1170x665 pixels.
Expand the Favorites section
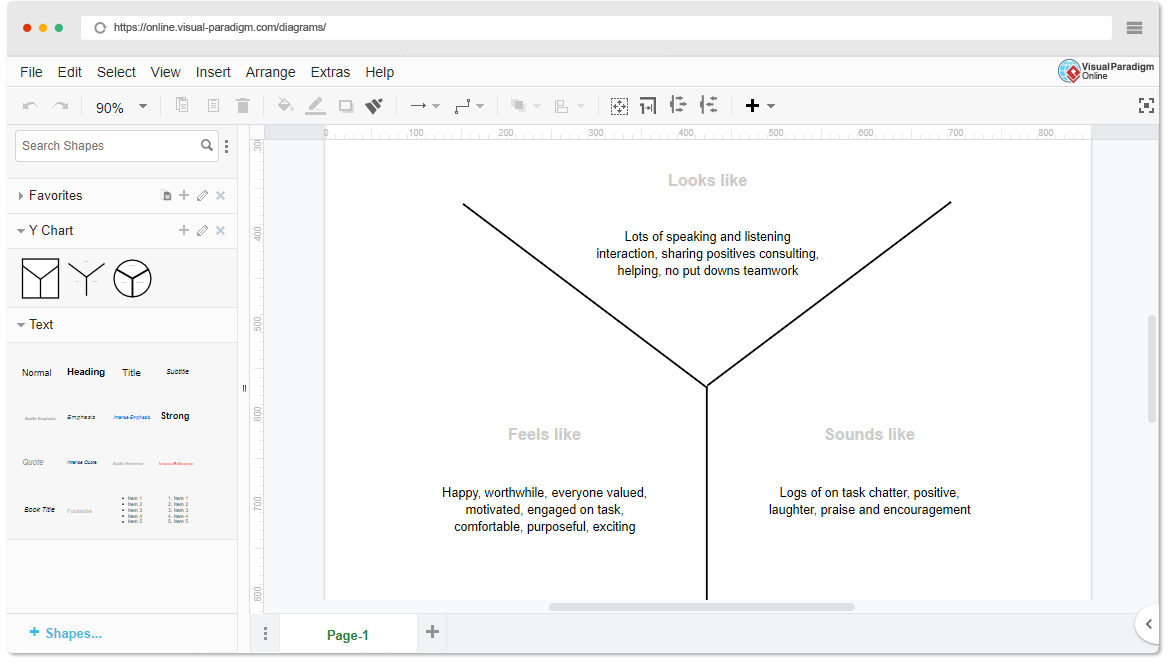pos(20,196)
